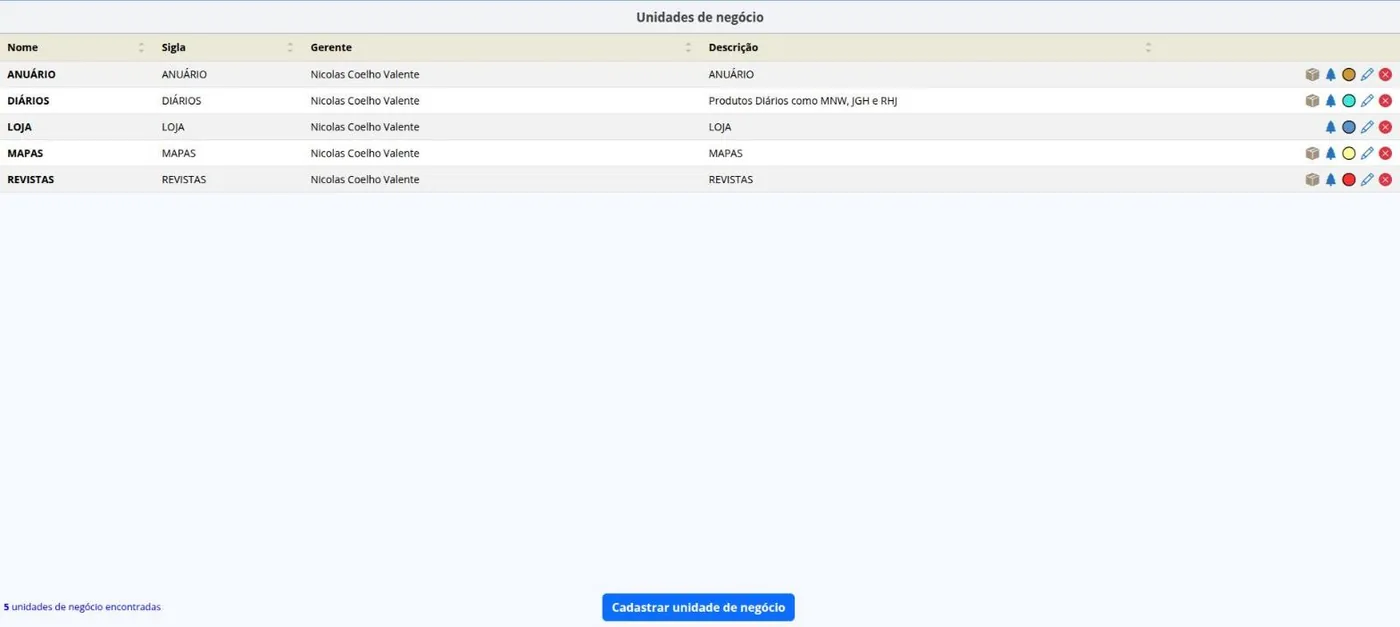Edit the ANUÁRIO unit with the pencil
The image size is (1400, 627).
coord(1367,74)
